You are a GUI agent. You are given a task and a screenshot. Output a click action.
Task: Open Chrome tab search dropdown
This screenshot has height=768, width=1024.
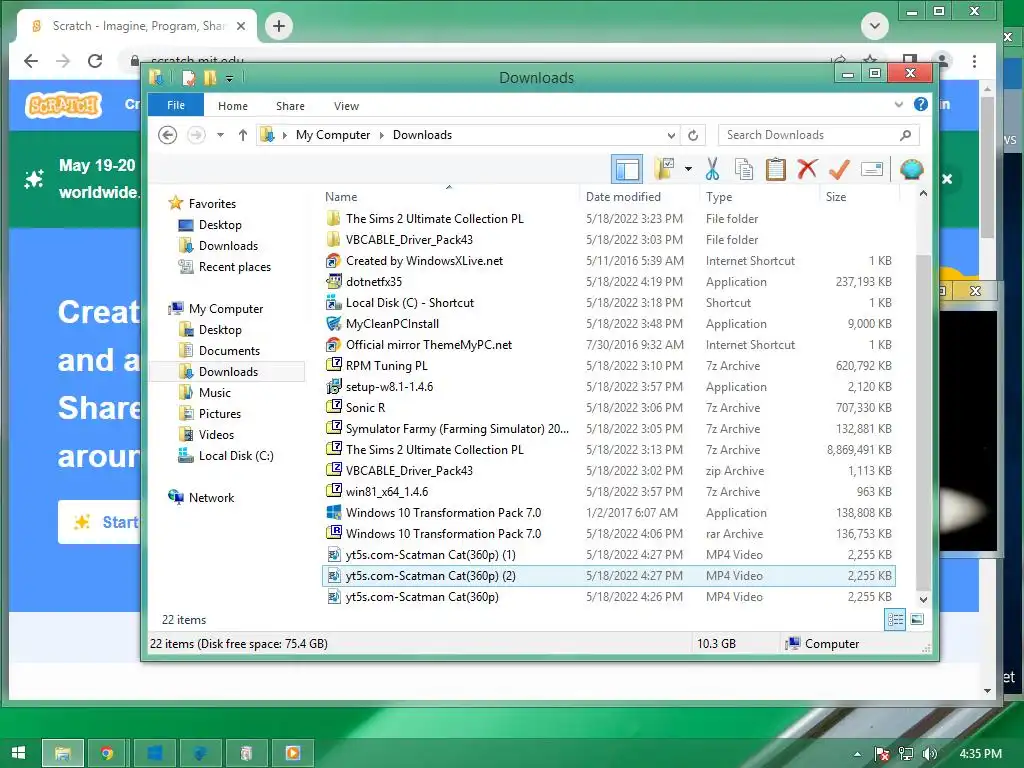click(x=874, y=26)
